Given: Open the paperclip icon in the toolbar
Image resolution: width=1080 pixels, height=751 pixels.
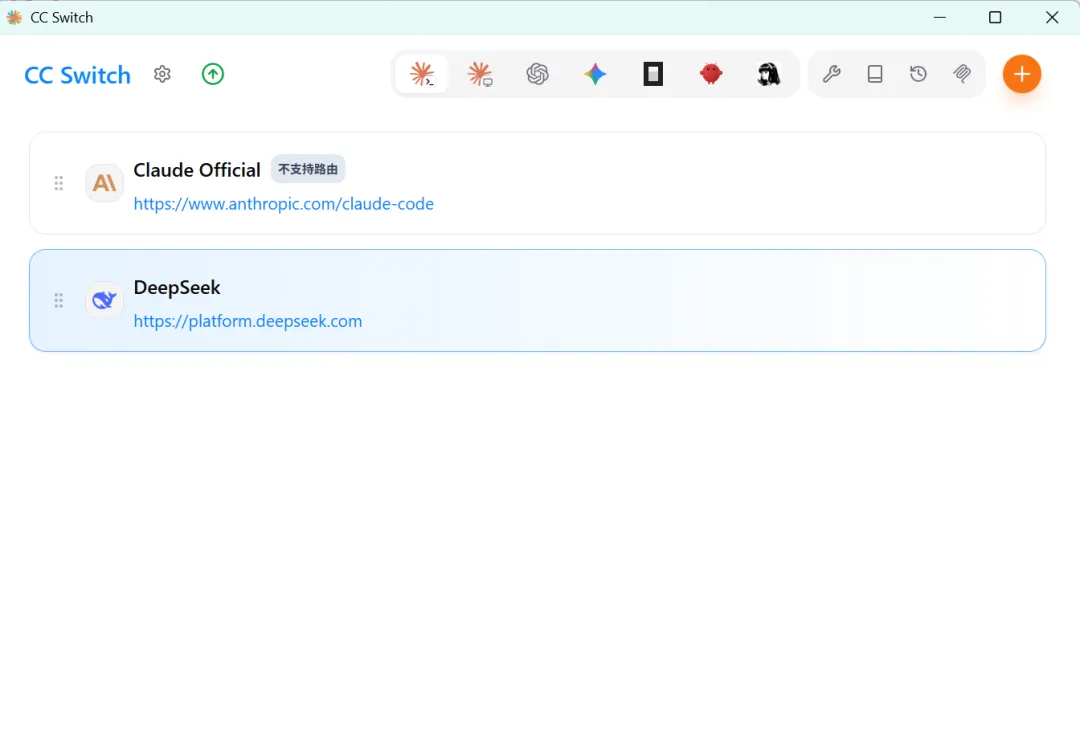Looking at the screenshot, I should click(x=962, y=74).
